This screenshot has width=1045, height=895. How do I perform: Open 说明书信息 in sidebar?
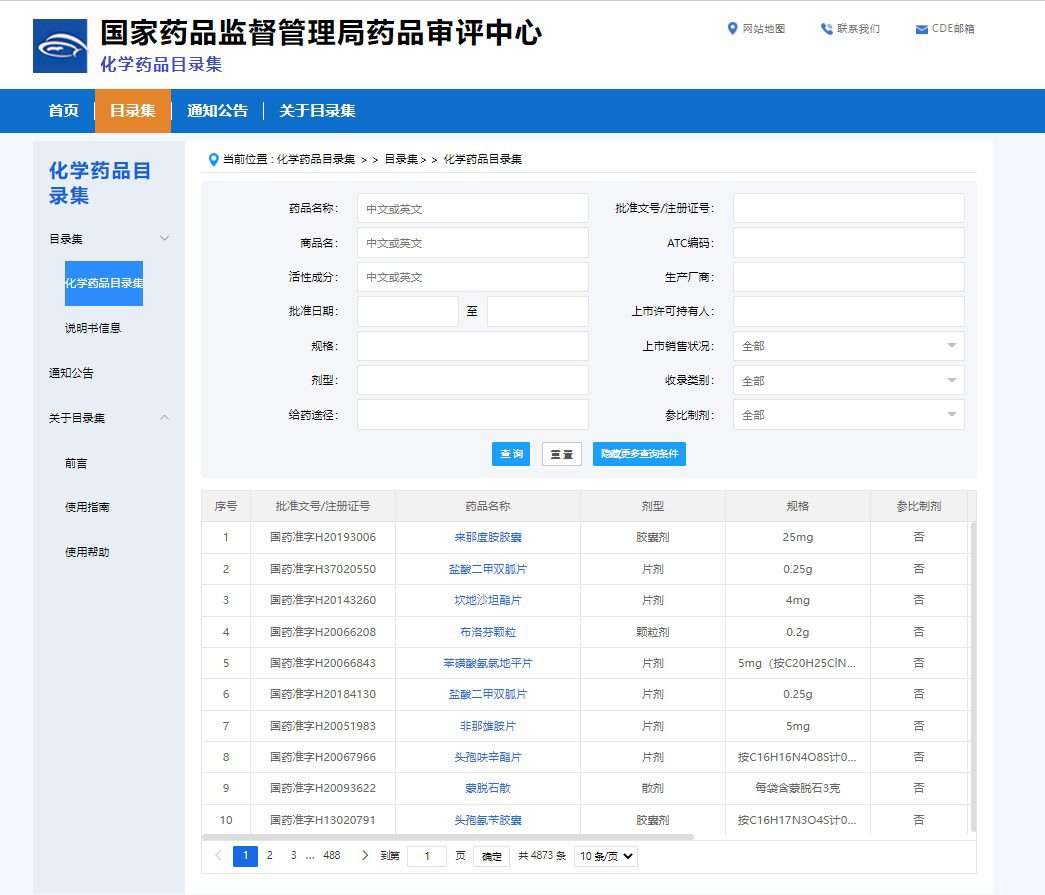(93, 328)
